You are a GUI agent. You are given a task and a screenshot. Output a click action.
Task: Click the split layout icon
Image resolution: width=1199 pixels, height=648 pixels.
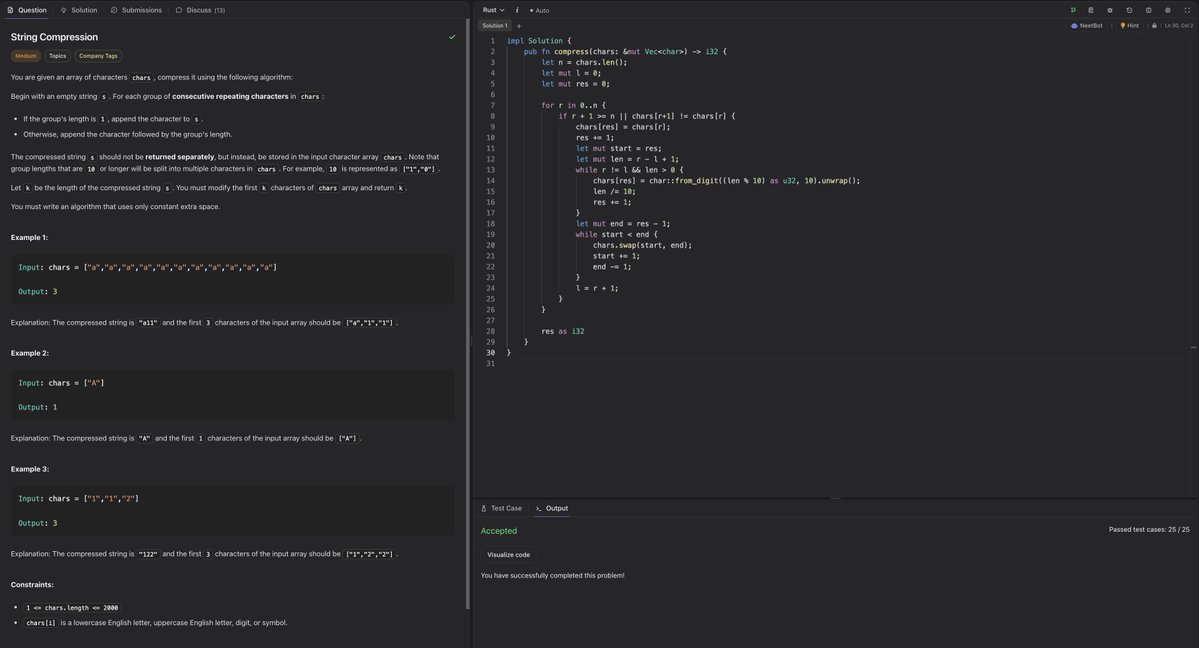pyautogui.click(x=1149, y=10)
